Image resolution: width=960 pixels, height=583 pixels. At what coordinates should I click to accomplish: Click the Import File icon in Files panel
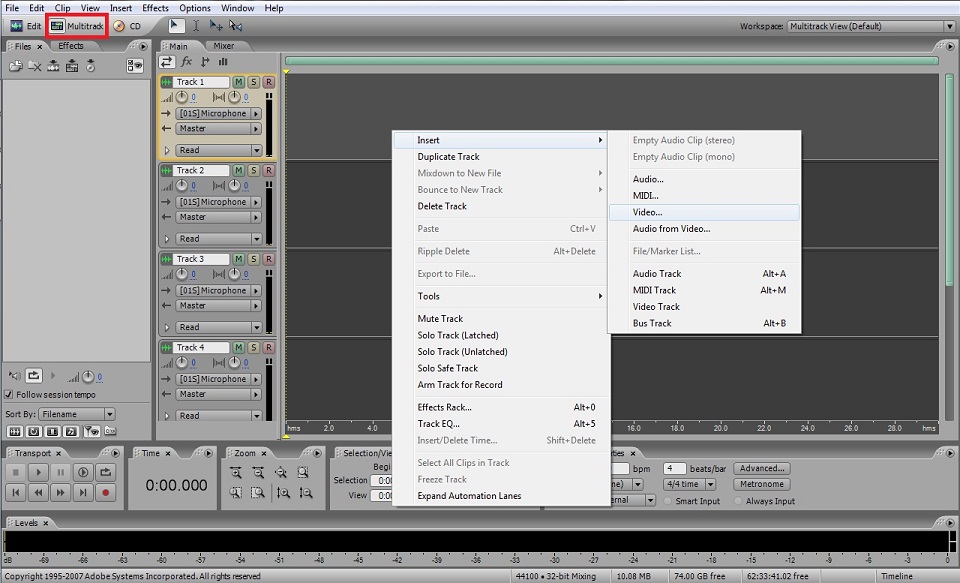pos(15,66)
